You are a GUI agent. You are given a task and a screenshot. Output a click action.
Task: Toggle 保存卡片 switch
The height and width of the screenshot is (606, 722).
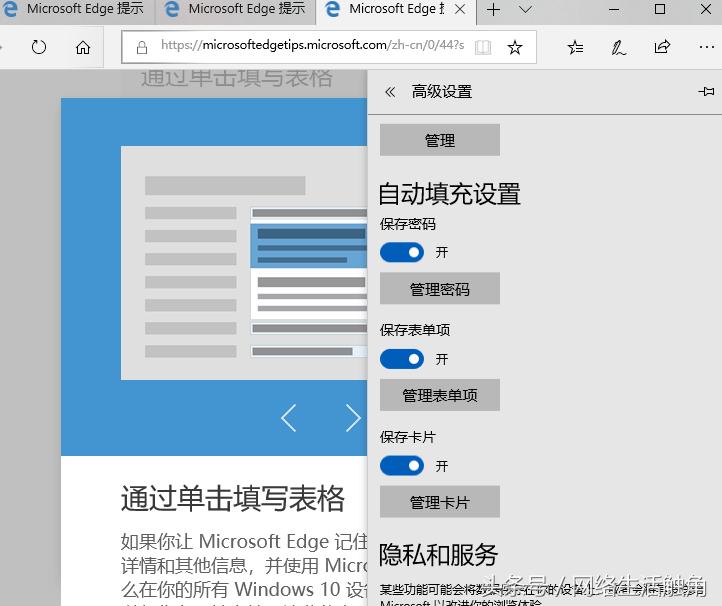(402, 466)
